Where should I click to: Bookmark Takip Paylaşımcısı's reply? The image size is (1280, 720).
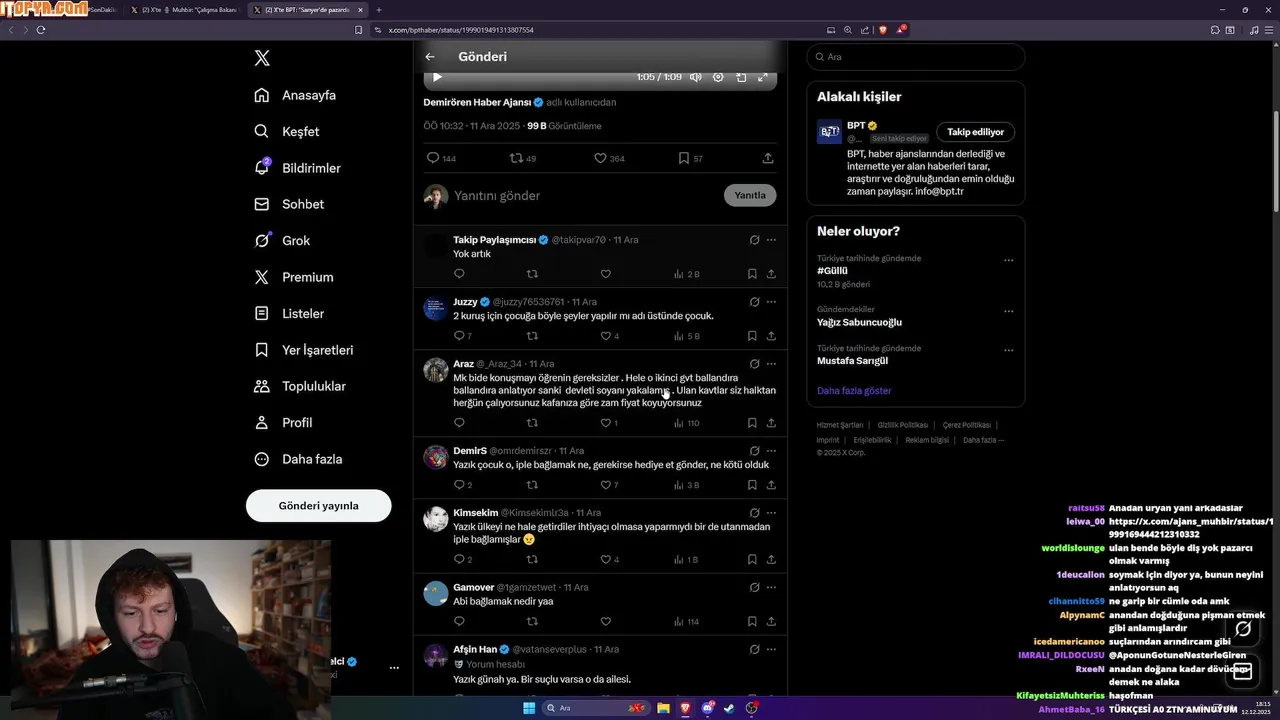coord(752,274)
